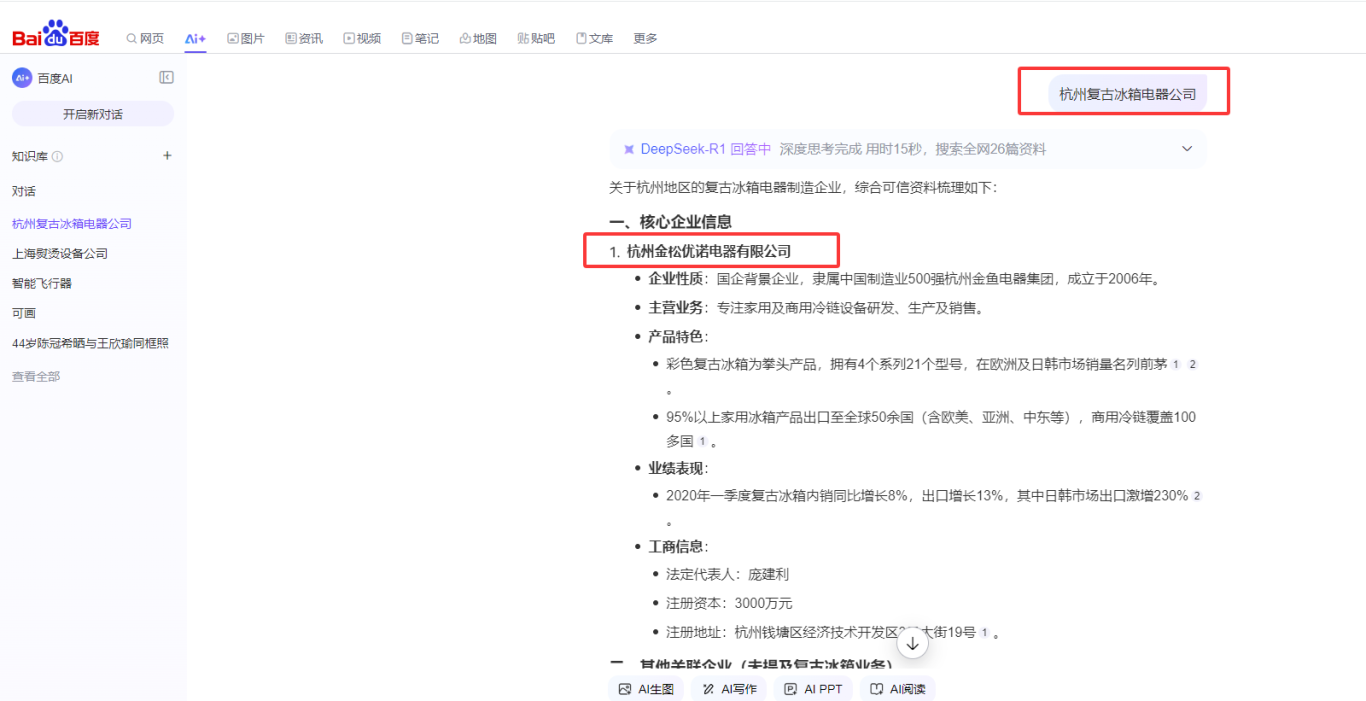Select the AI+ tab
The width and height of the screenshot is (1366, 701).
coord(195,38)
